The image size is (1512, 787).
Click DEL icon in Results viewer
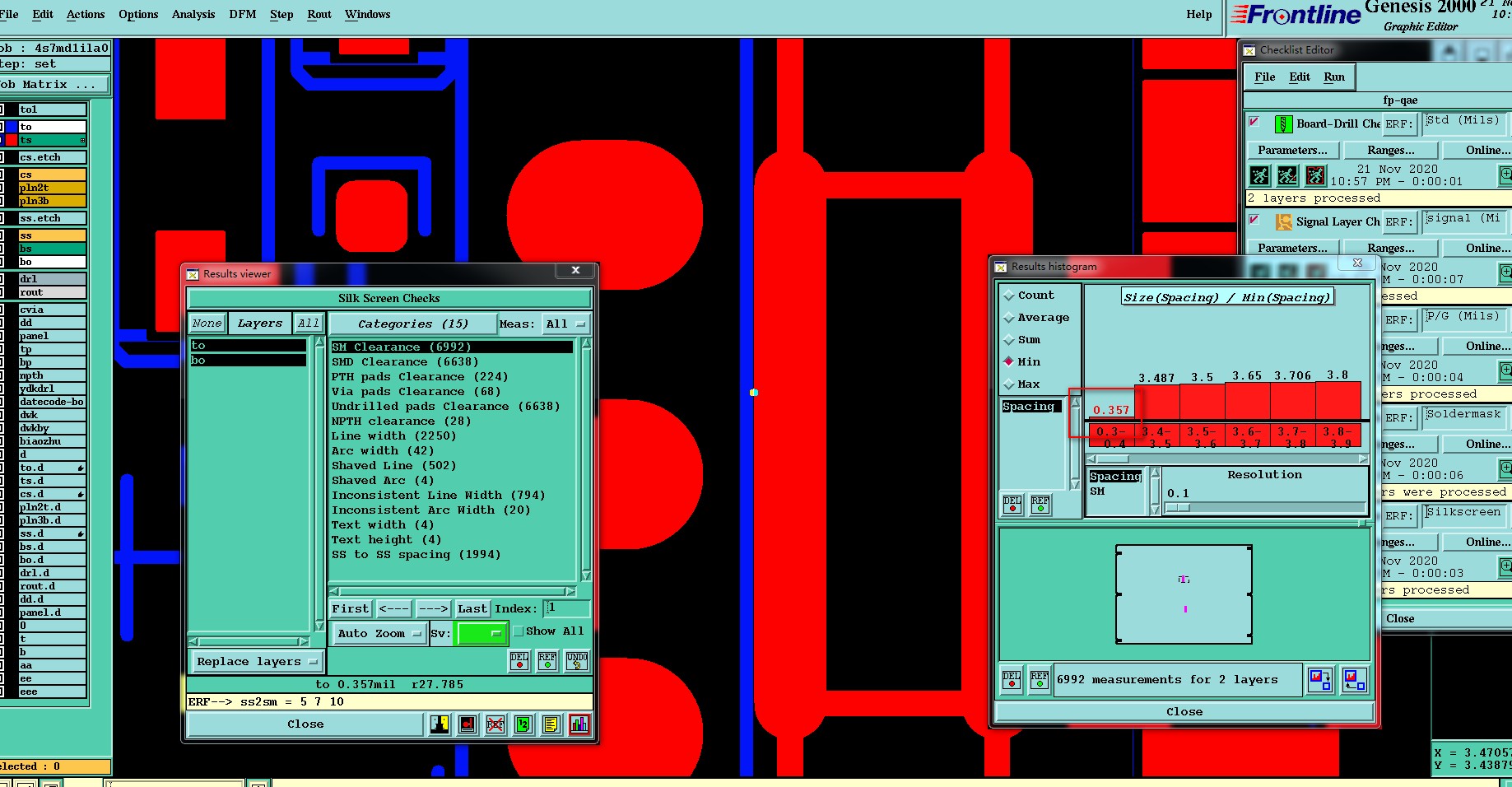[519, 661]
